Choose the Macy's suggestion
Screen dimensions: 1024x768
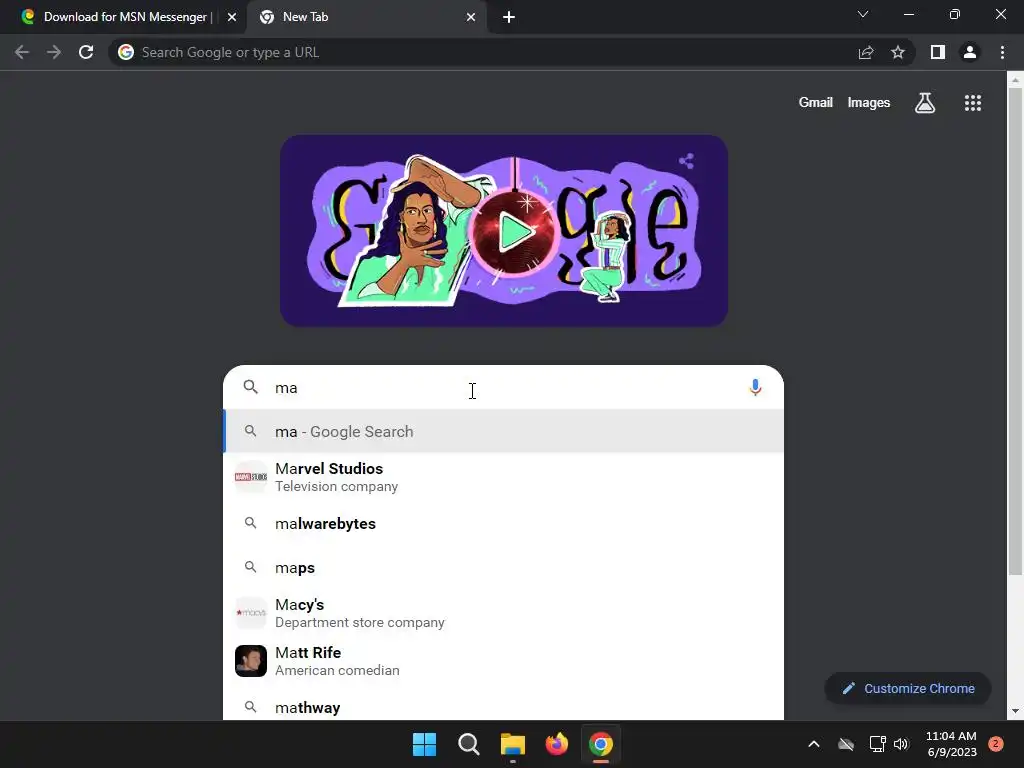pos(503,613)
